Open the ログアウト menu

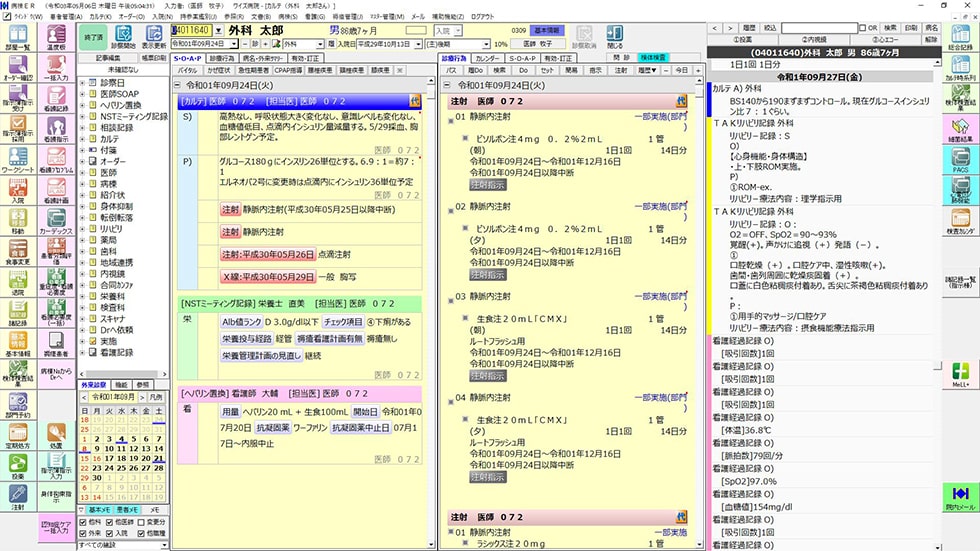(x=482, y=17)
